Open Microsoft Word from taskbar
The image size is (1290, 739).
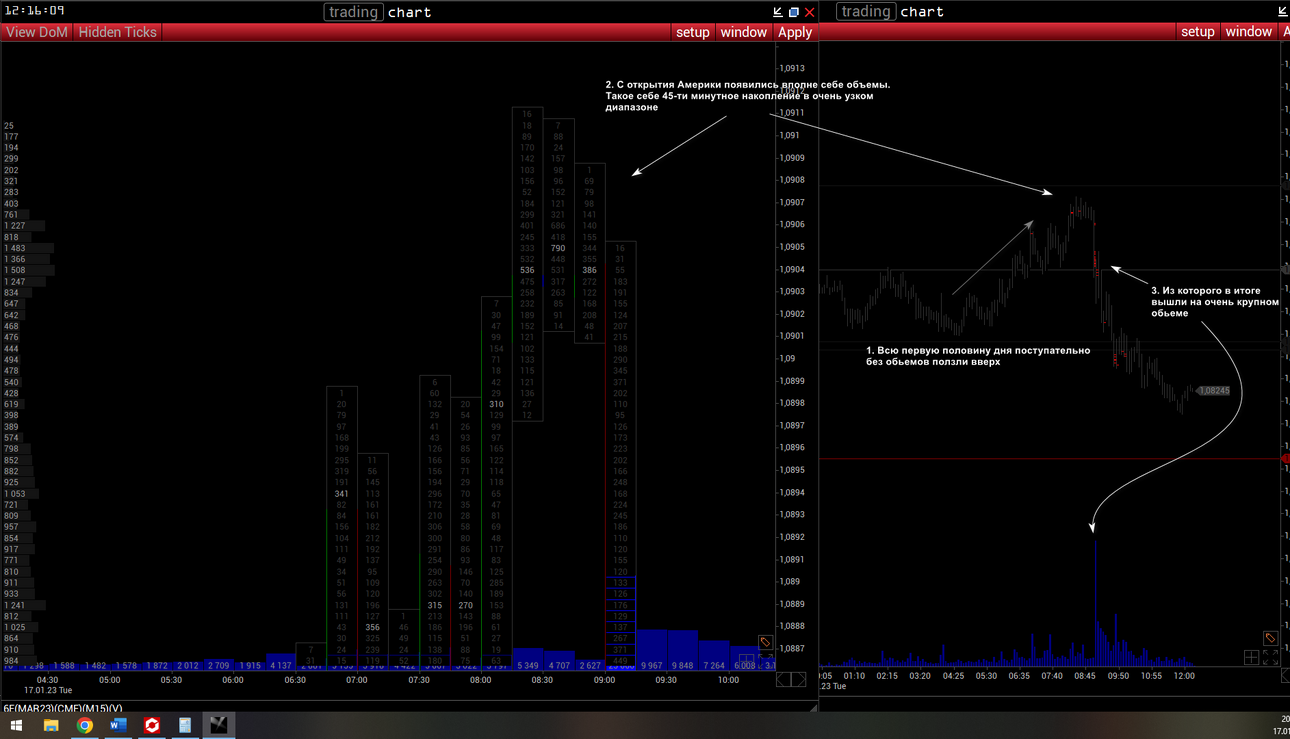tap(118, 725)
